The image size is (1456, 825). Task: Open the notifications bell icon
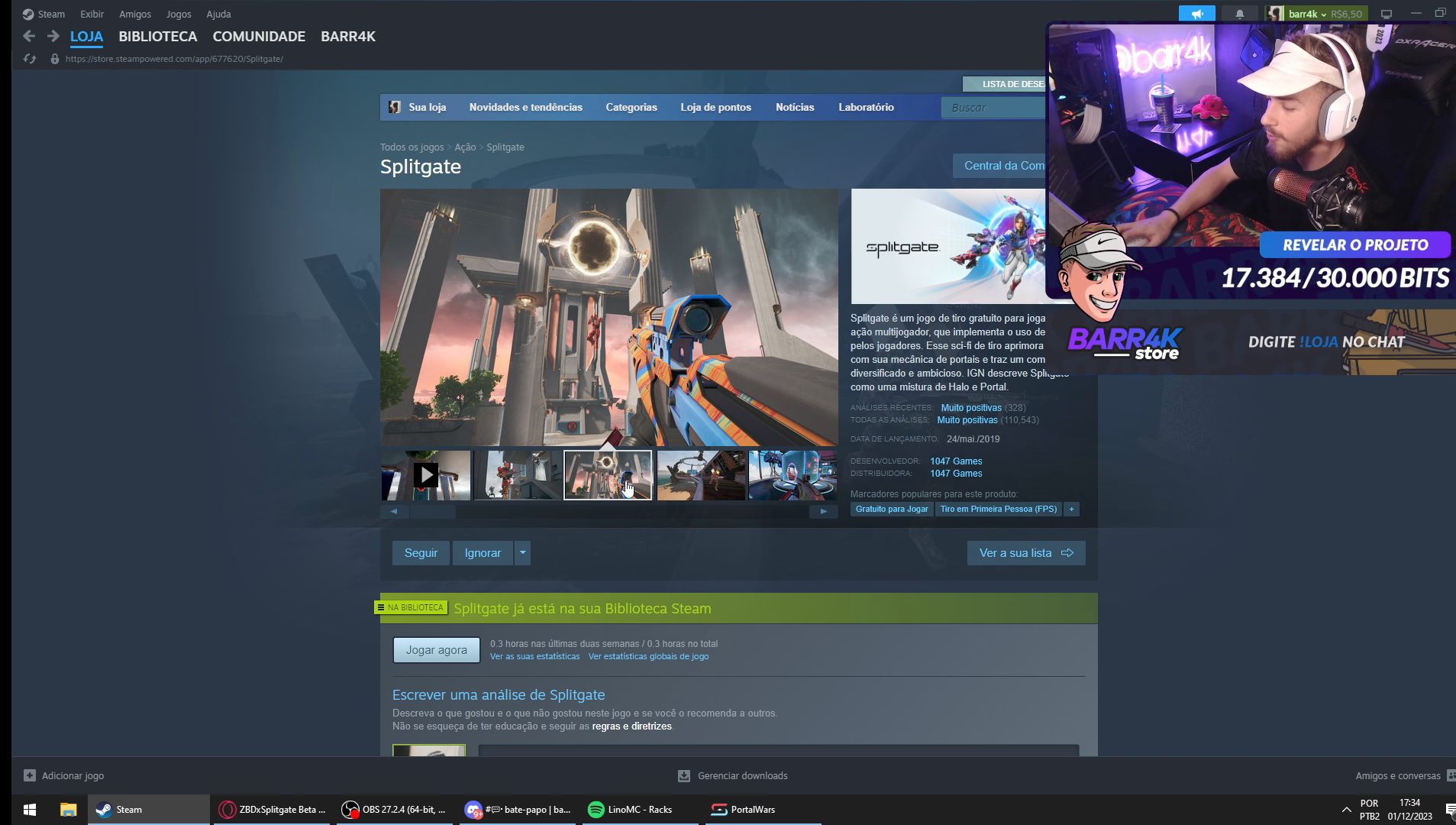pos(1239,14)
